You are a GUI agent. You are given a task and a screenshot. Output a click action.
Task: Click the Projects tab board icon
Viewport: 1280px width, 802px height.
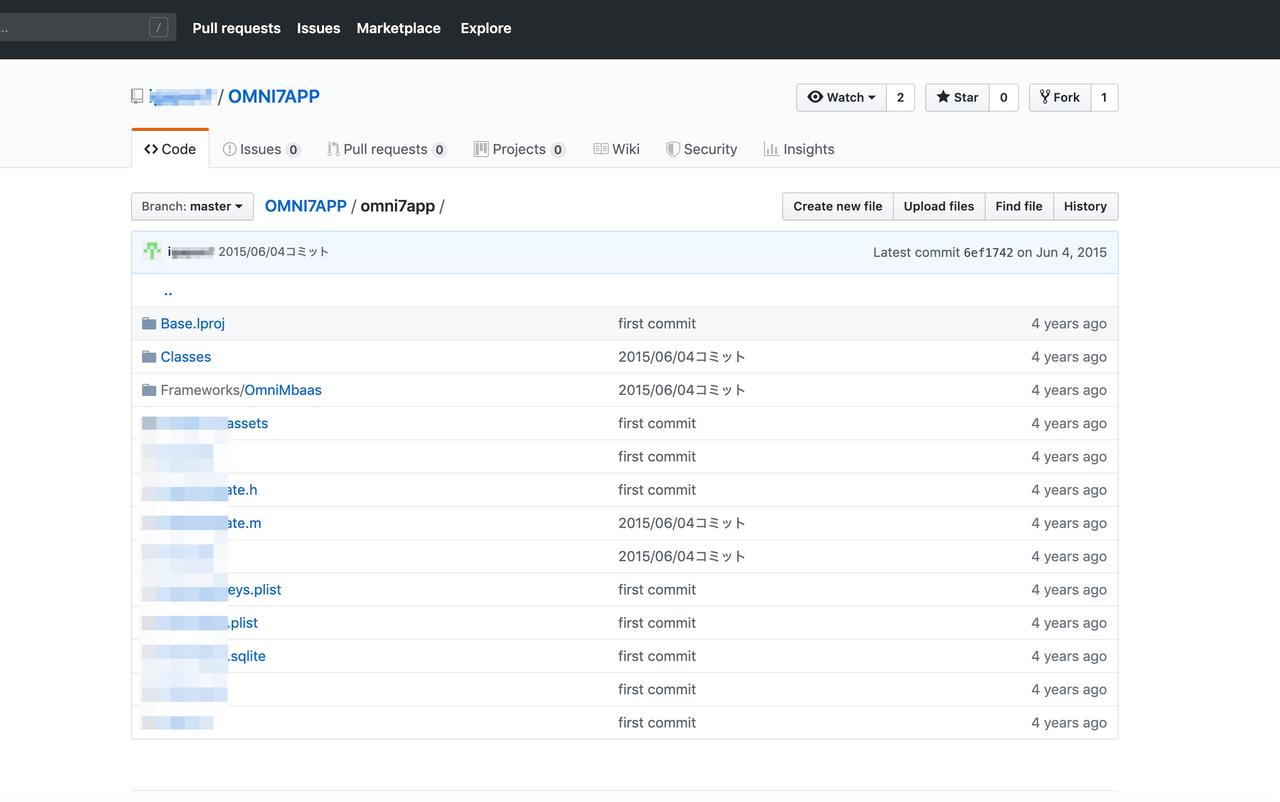(x=481, y=149)
